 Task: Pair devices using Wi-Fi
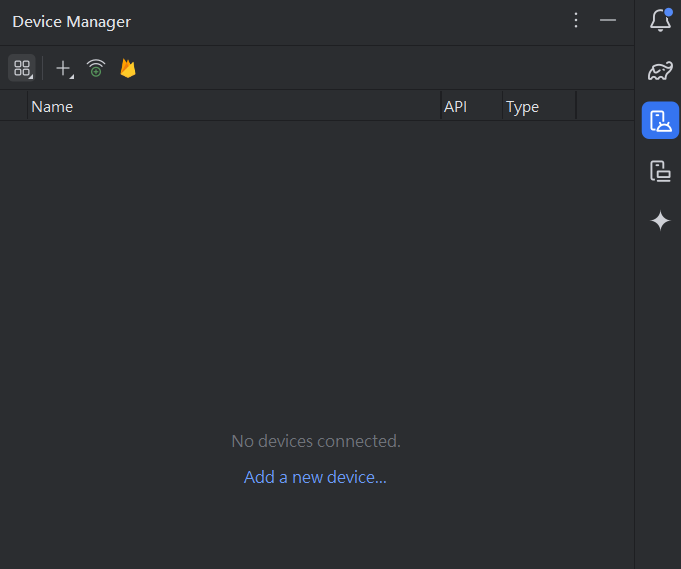click(x=96, y=68)
